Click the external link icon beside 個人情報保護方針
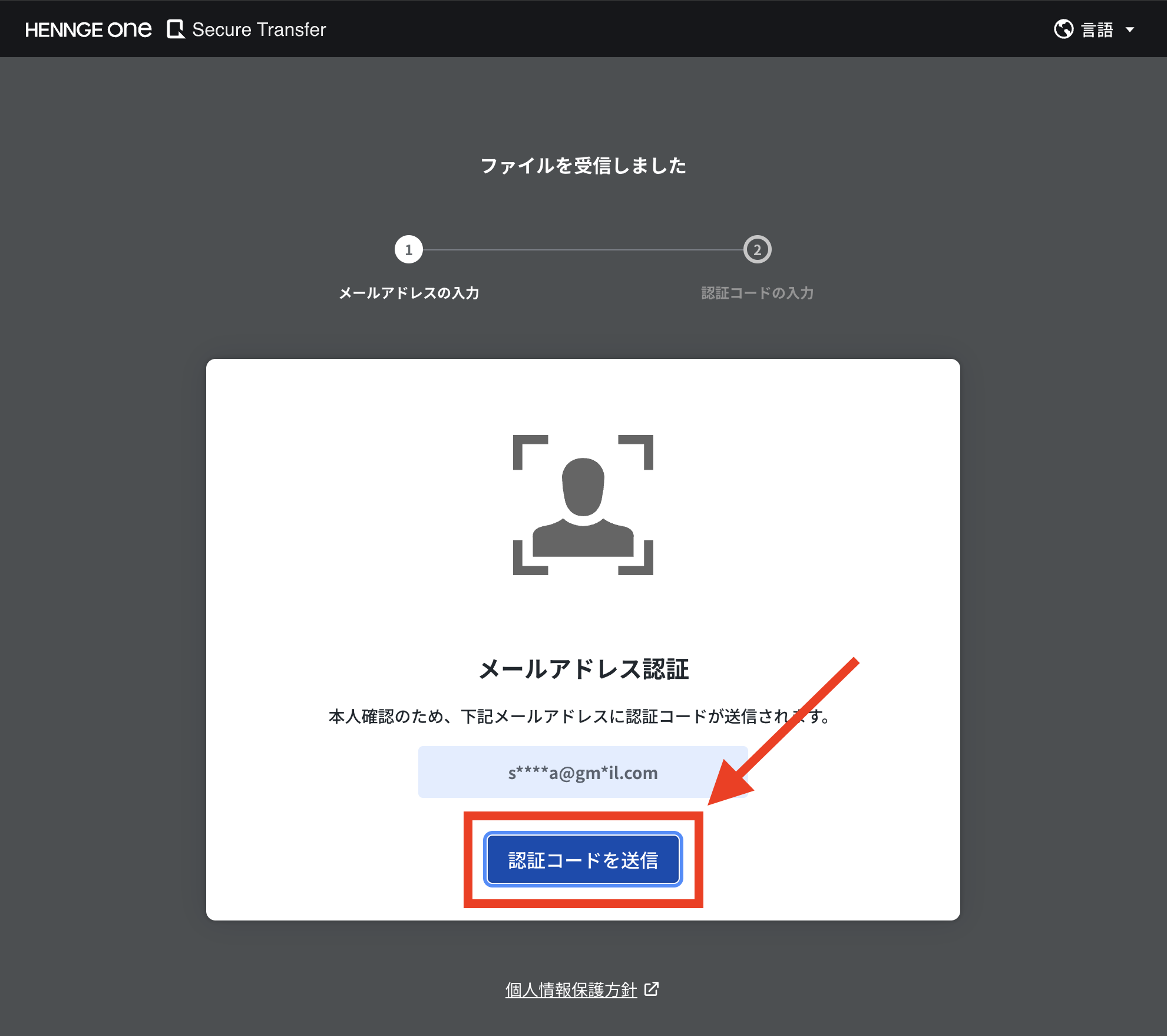Image resolution: width=1167 pixels, height=1036 pixels. point(652,989)
